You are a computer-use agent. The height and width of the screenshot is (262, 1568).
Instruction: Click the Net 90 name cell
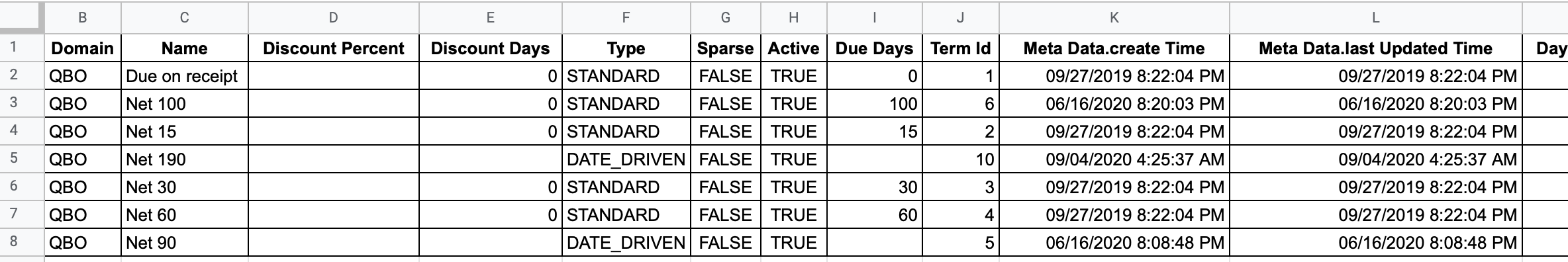tap(185, 243)
